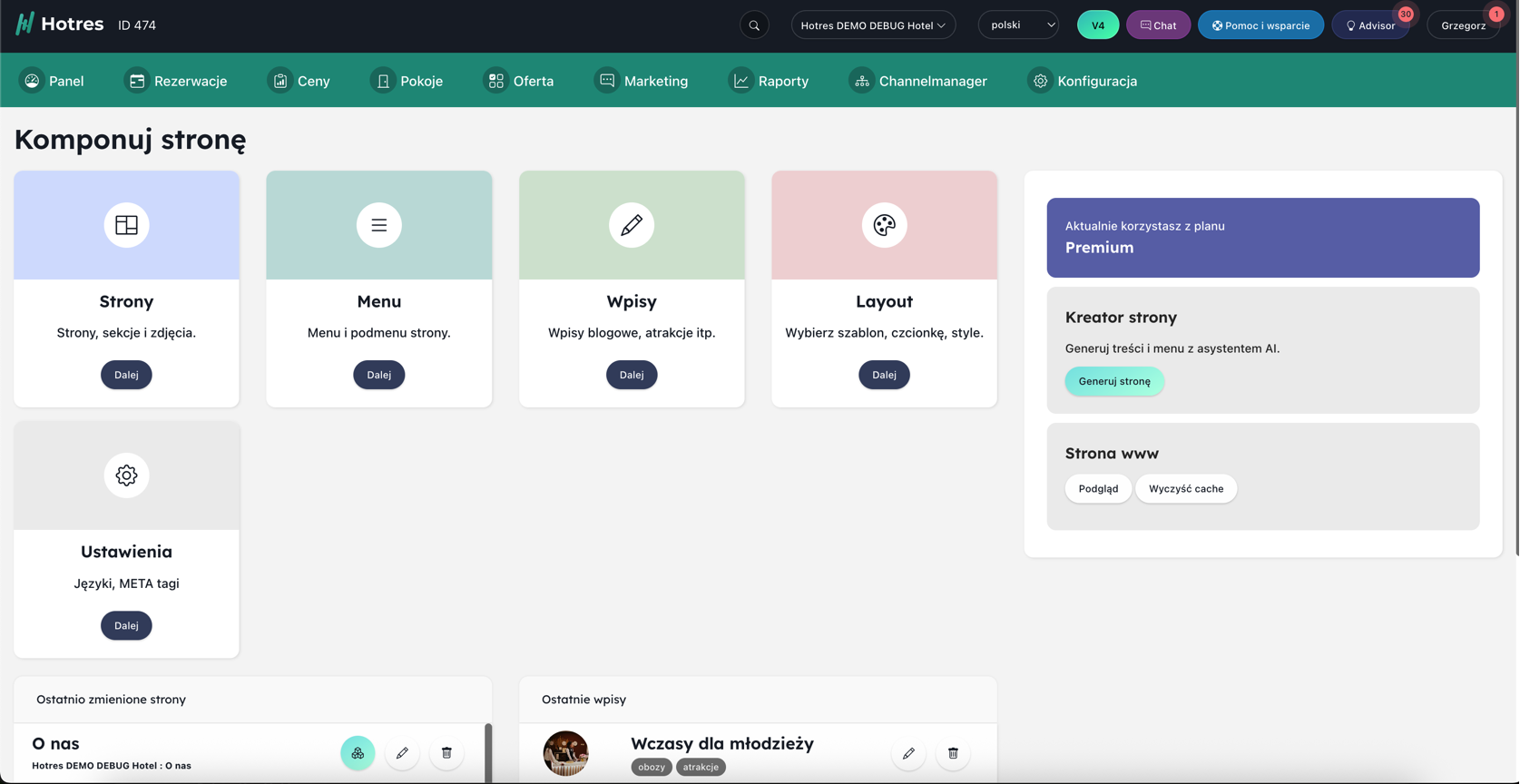Toggle the V4 version switch

[1097, 25]
